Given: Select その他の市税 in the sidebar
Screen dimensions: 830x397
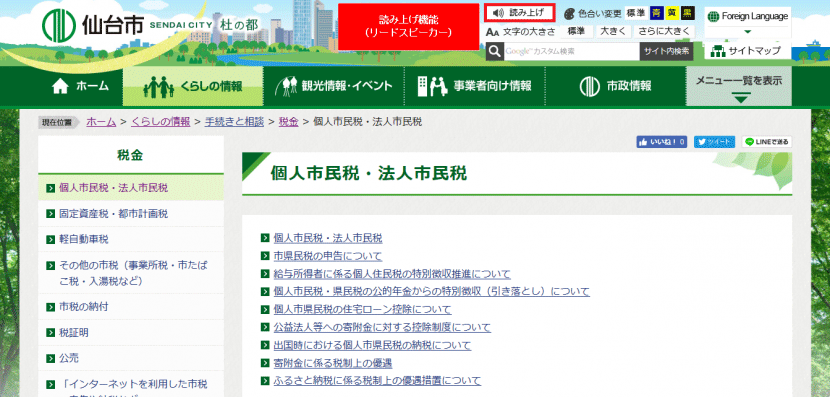Looking at the screenshot, I should pos(131,273).
